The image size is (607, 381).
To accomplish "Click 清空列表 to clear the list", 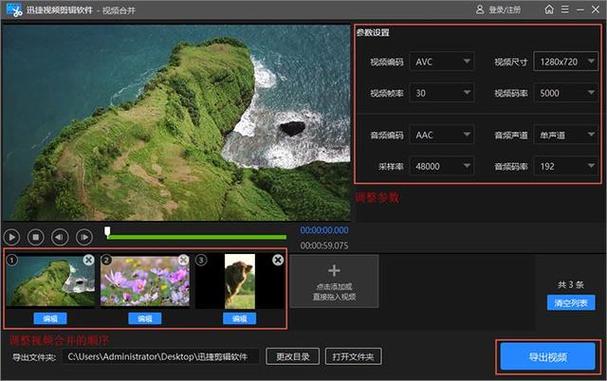I will [x=571, y=303].
